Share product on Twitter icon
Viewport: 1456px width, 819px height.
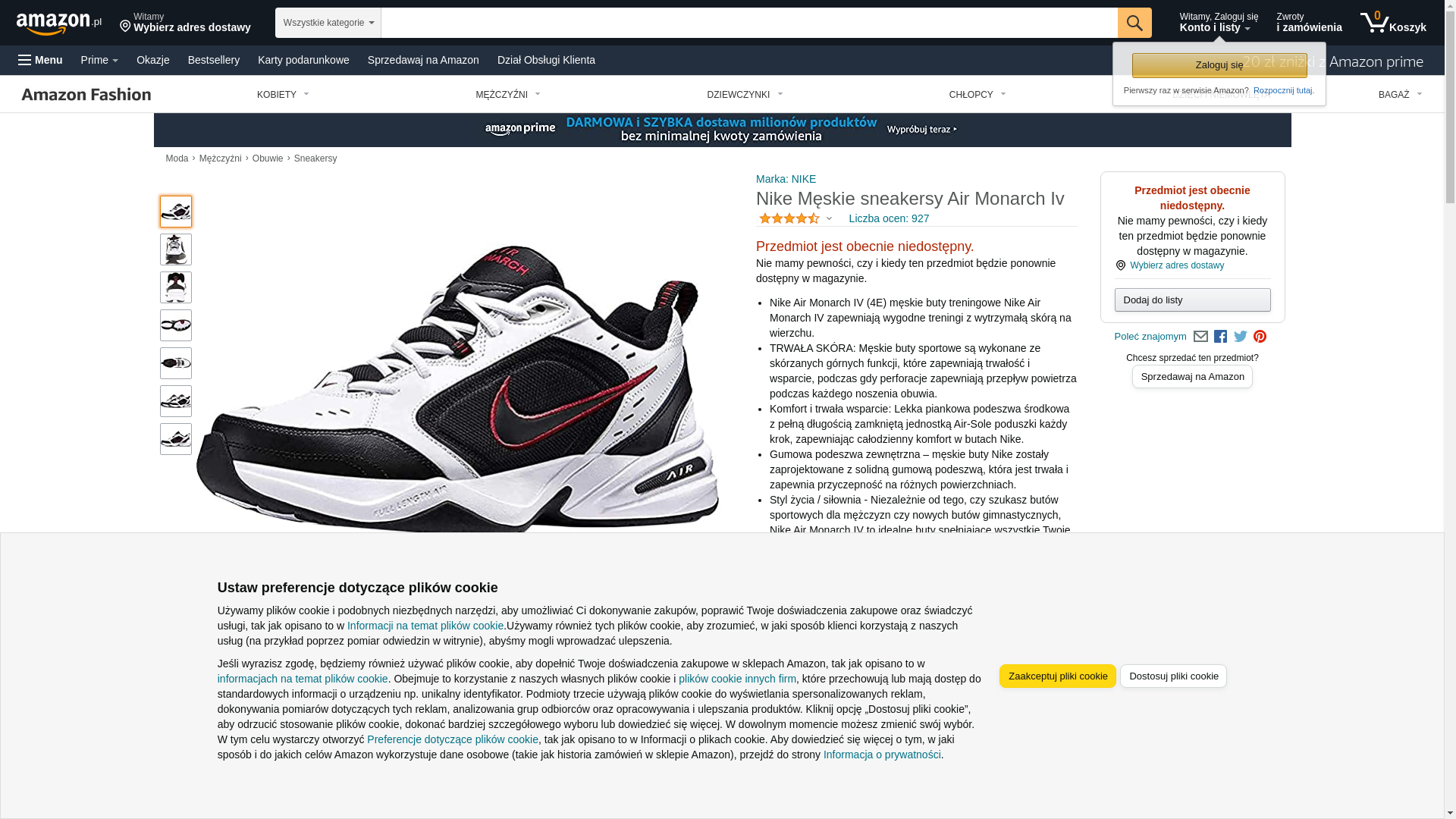coord(1241,337)
